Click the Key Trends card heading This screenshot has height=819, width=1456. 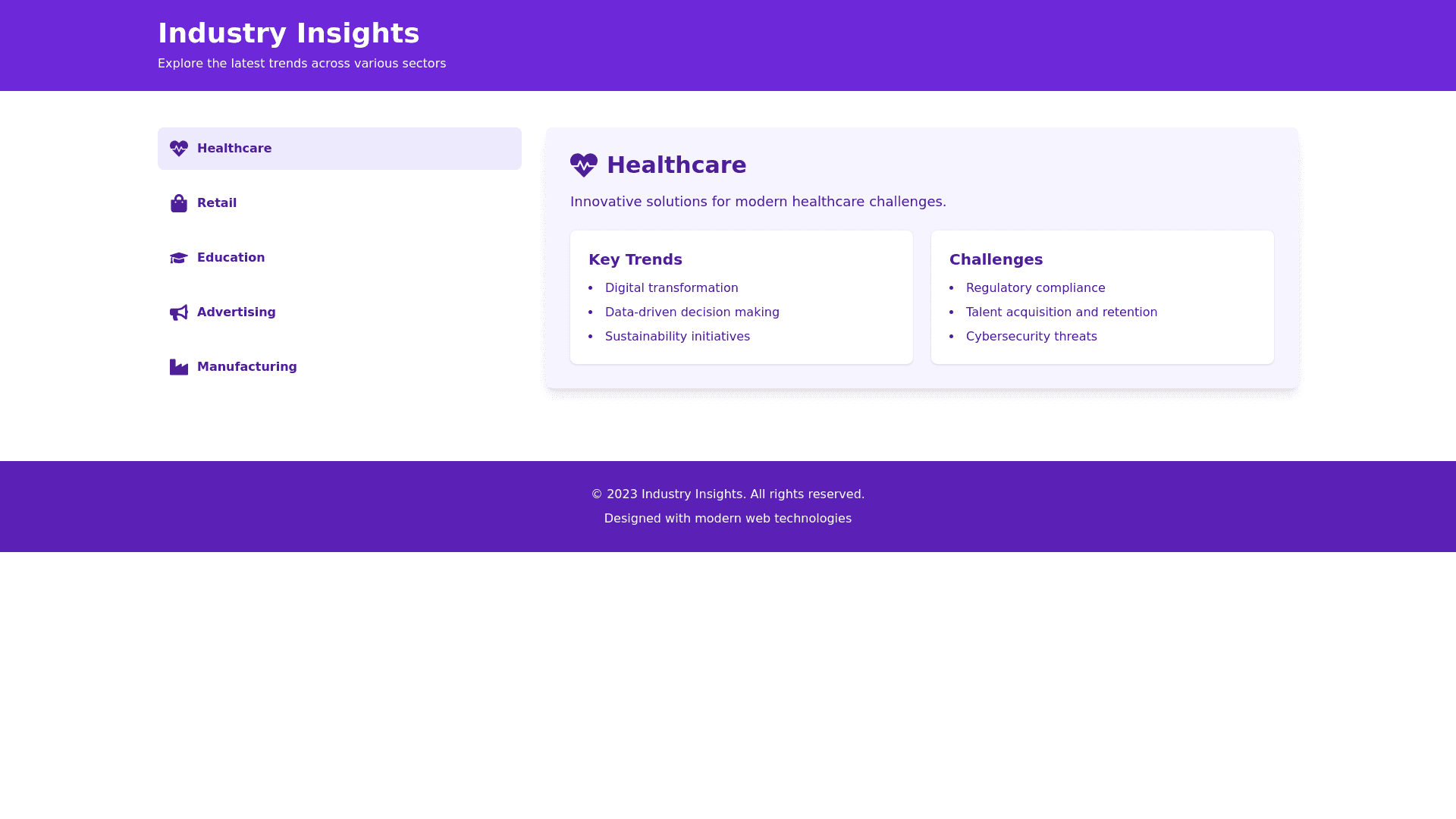[635, 259]
